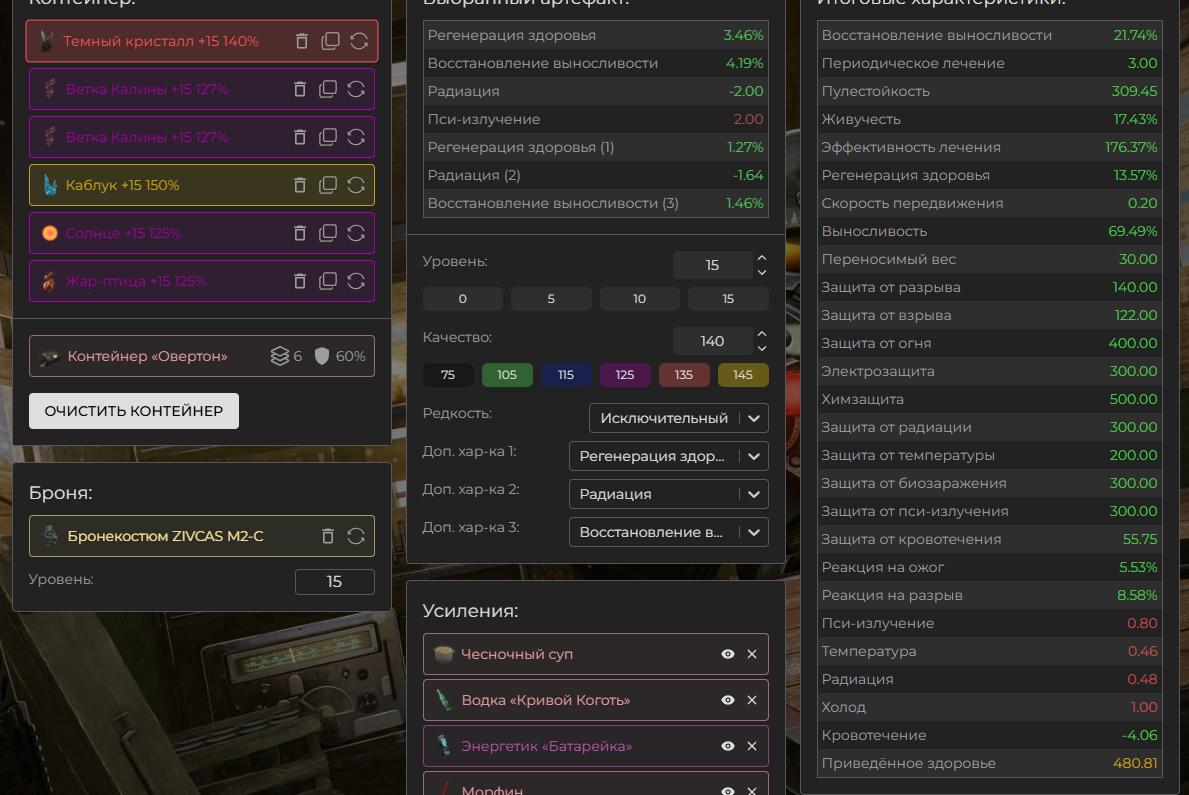This screenshot has width=1189, height=795.
Task: Click the Бронекостюм ZIVCAS M2-C armor name
Action: point(165,536)
